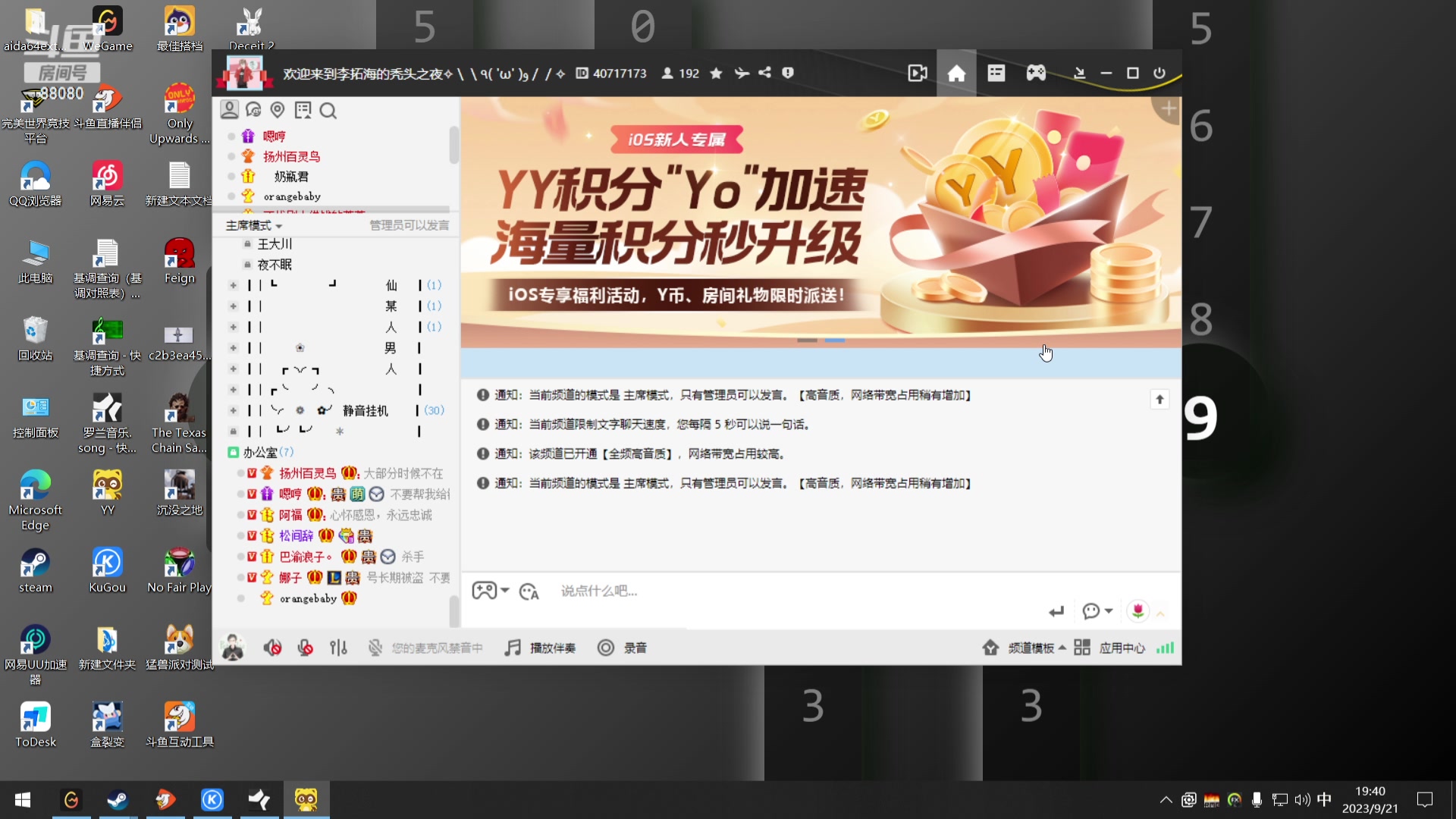
Task: Click the screen recording camera icon top bar
Action: 918,73
